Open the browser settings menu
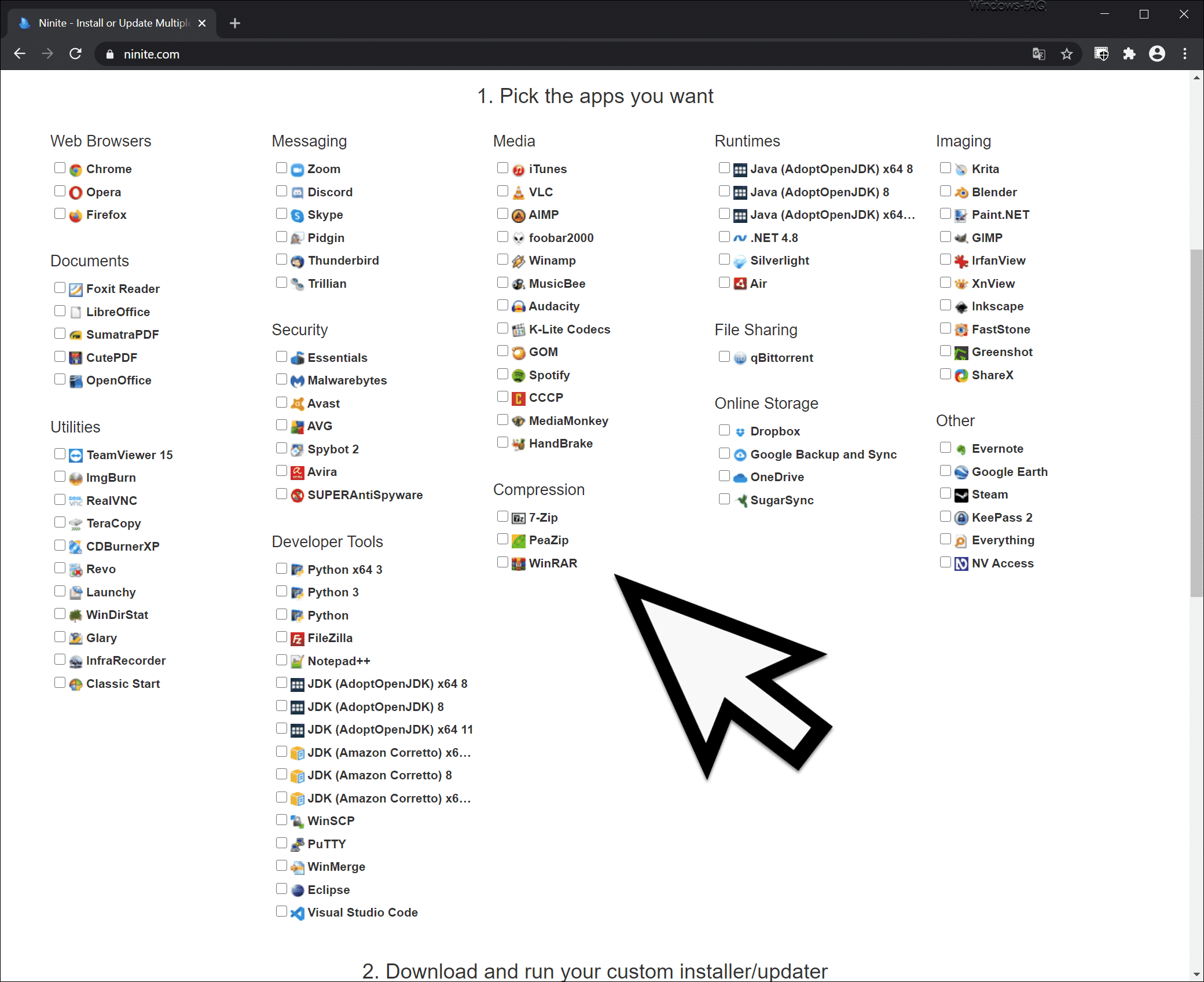Viewport: 1204px width, 982px height. 1185,54
